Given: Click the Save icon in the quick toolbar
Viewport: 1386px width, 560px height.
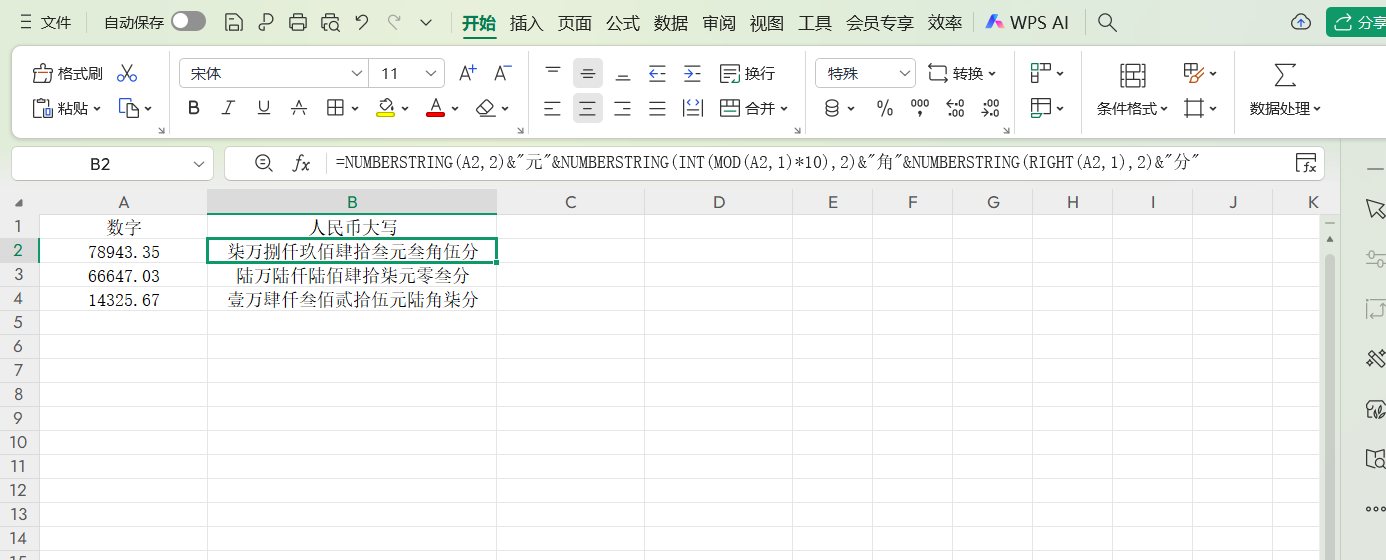Looking at the screenshot, I should [234, 22].
